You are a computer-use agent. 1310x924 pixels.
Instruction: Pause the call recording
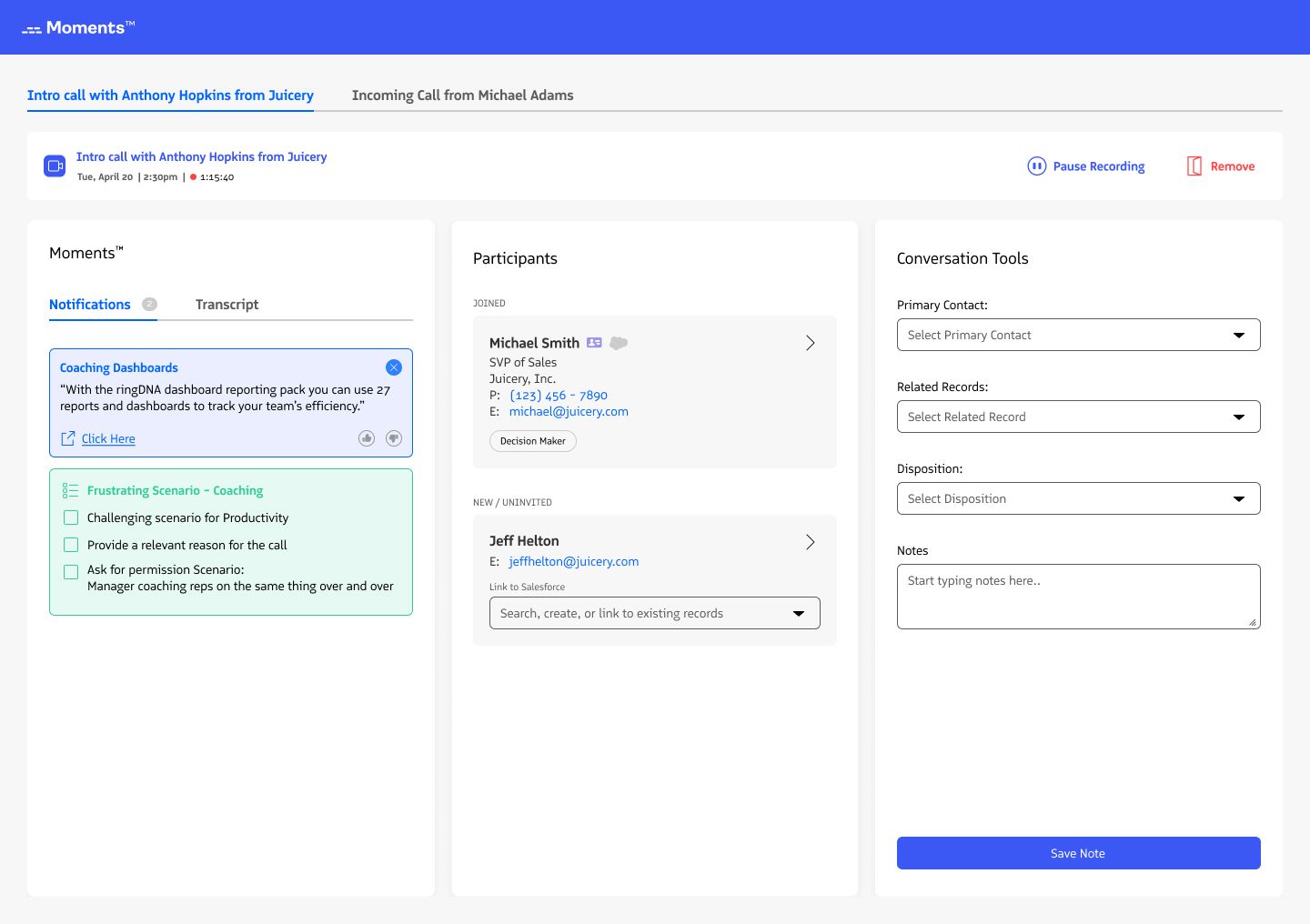point(1085,166)
